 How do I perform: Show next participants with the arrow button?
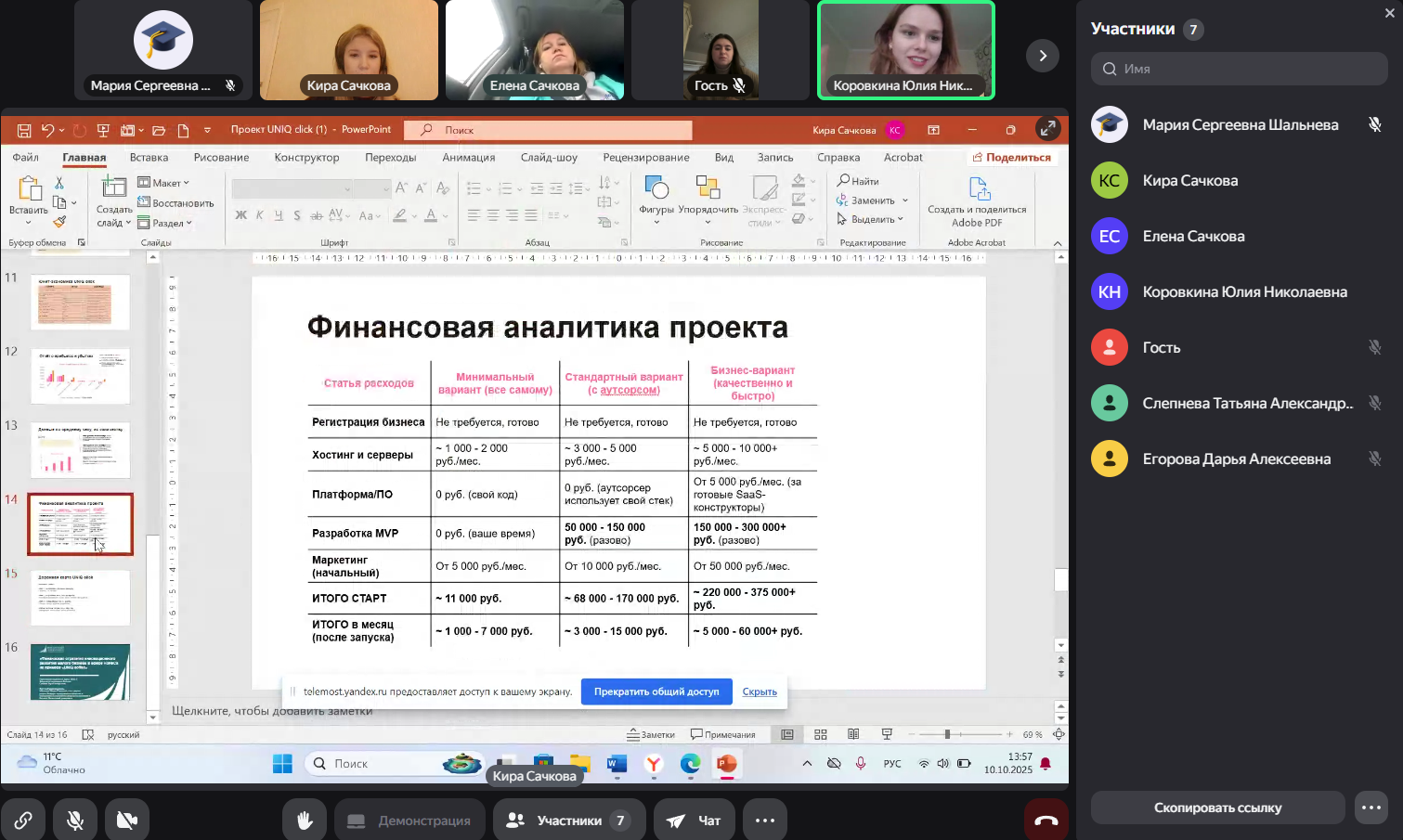click(x=1042, y=56)
